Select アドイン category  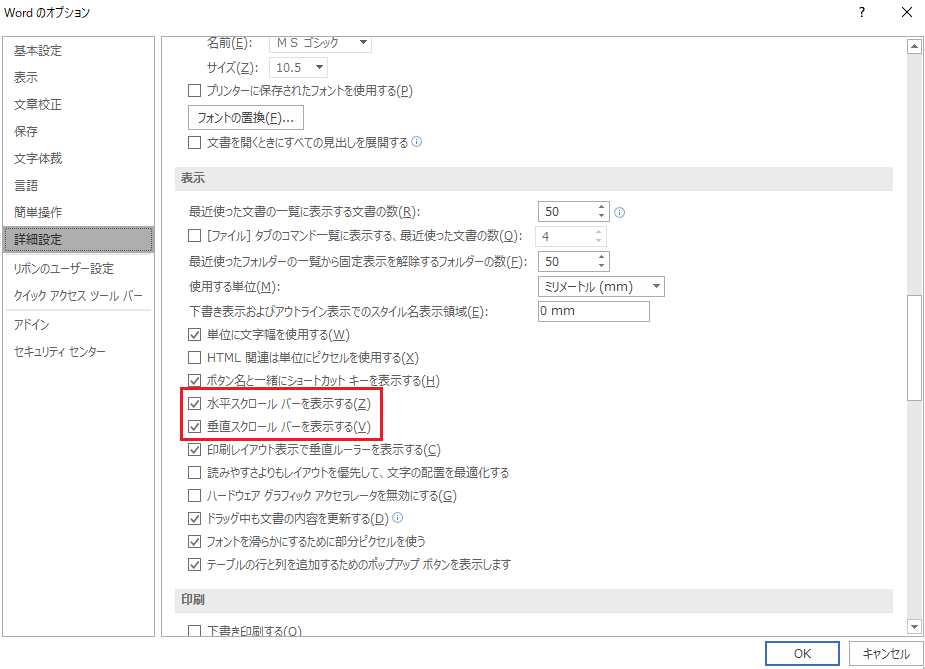[78, 324]
